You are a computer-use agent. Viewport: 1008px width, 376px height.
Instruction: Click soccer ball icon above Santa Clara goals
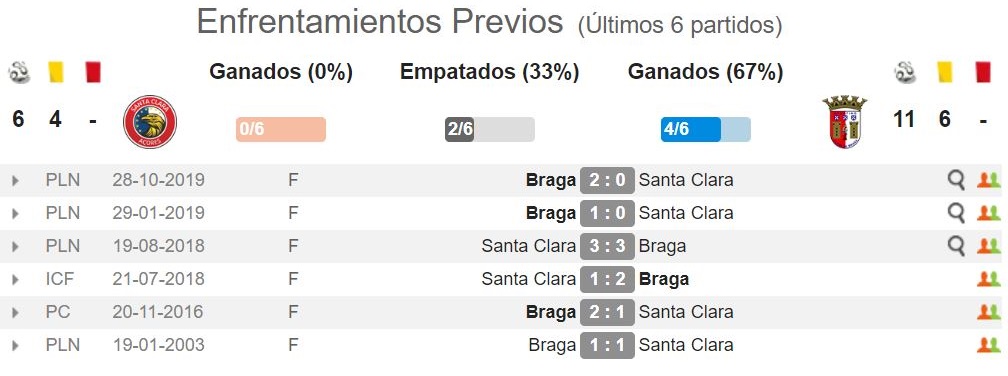pyautogui.click(x=19, y=72)
